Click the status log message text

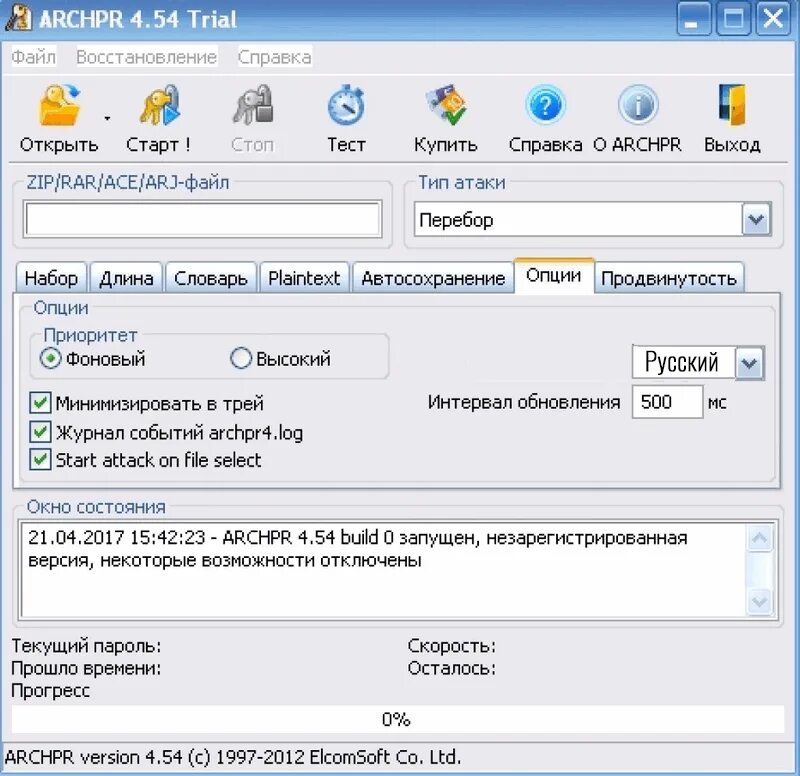click(x=357, y=549)
